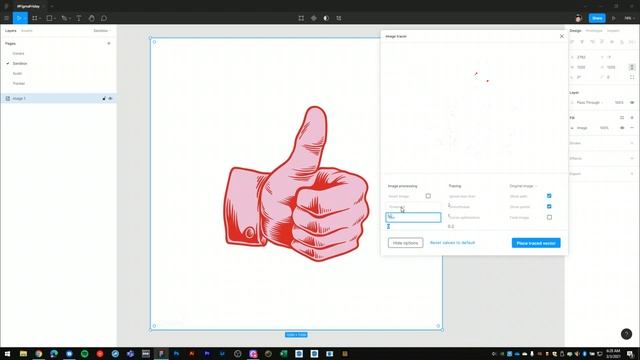Viewport: 640px width, 360px height.
Task: Unlock the Image 1 layer
Action: click(x=104, y=98)
